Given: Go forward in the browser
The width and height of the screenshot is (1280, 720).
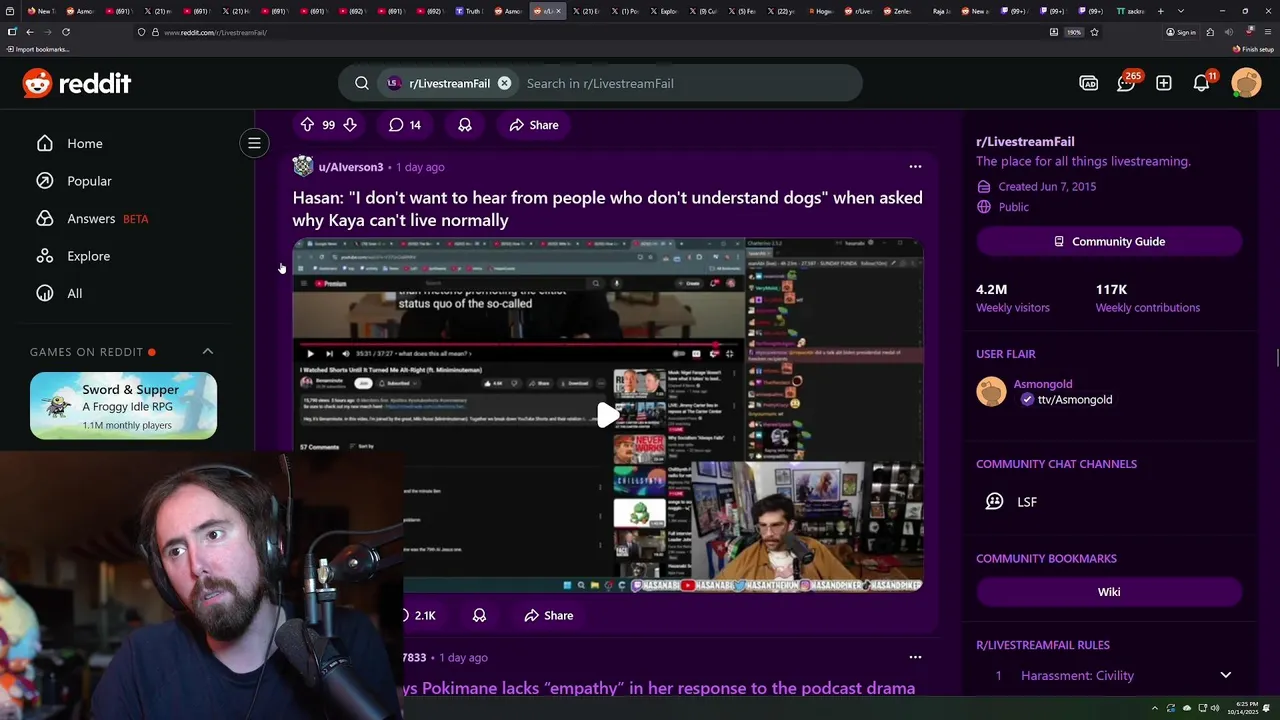Looking at the screenshot, I should [46, 32].
